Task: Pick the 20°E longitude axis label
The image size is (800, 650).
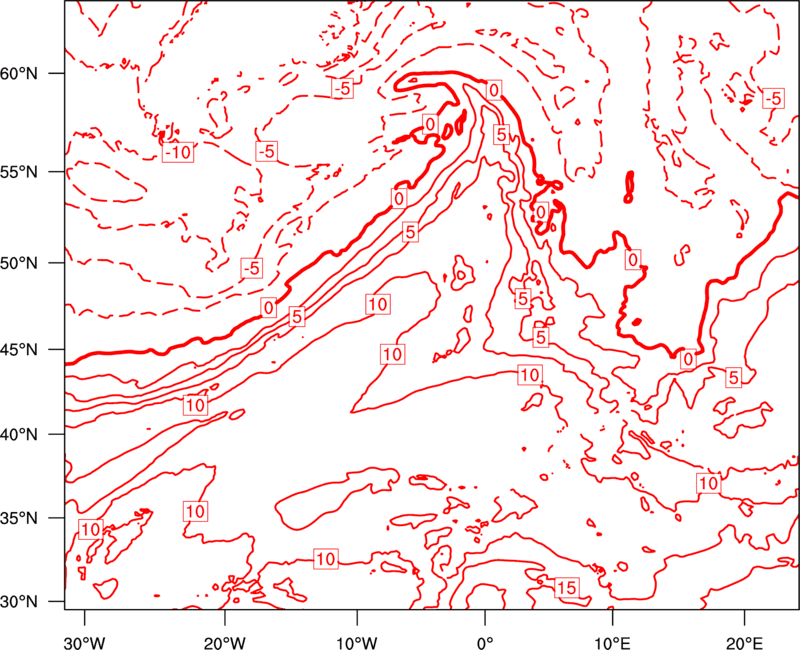Action: click(x=744, y=643)
